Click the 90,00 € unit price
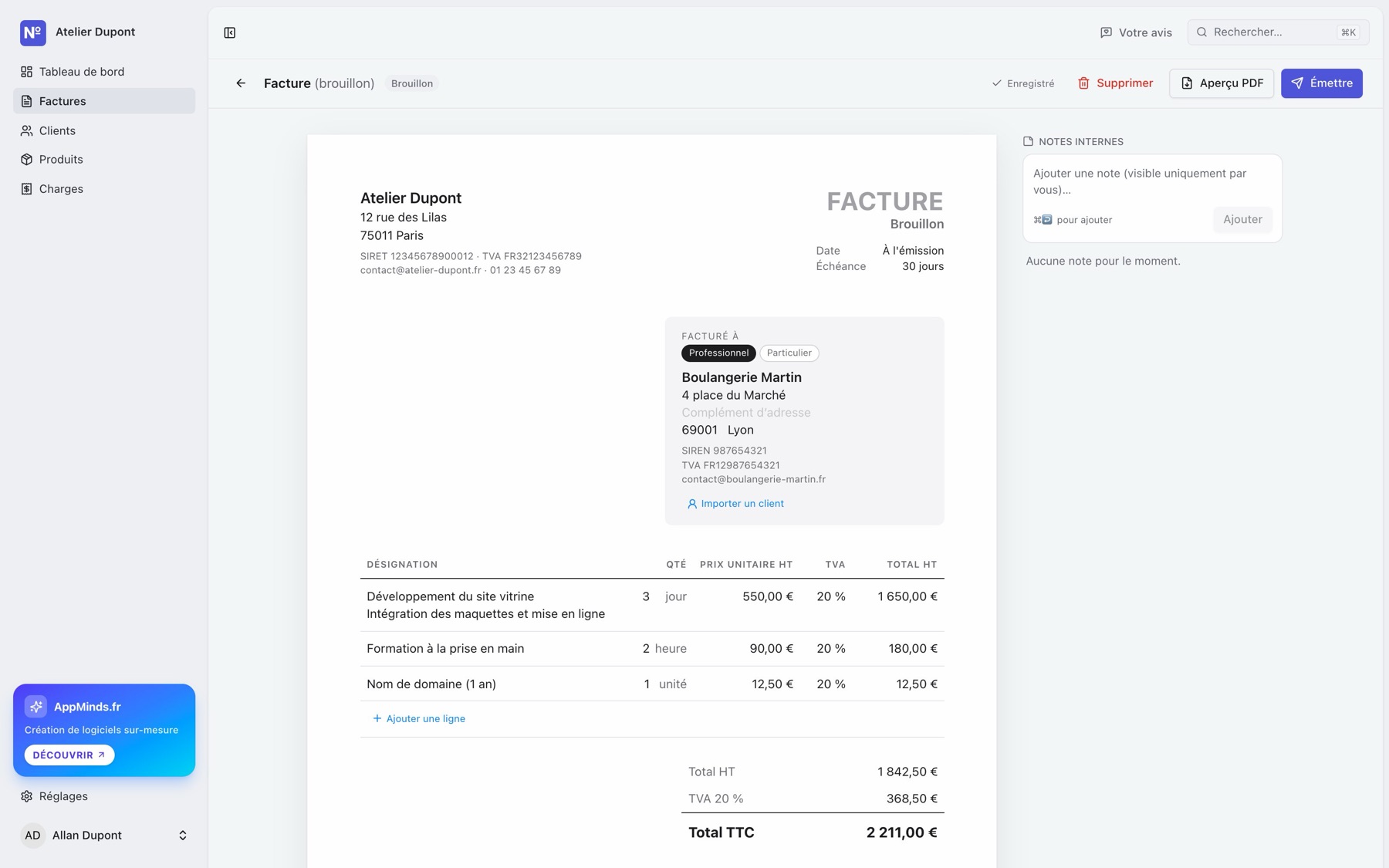This screenshot has width=1389, height=868. click(772, 649)
